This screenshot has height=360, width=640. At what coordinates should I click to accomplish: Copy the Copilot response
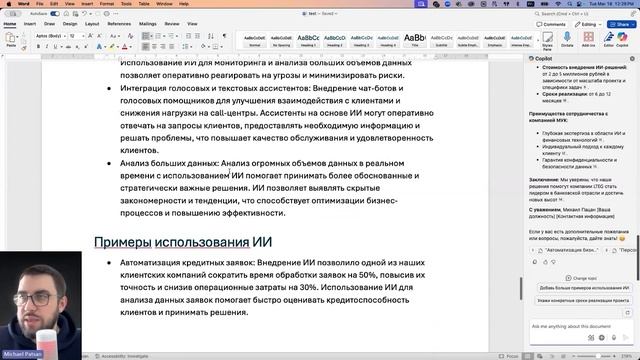coord(535,262)
